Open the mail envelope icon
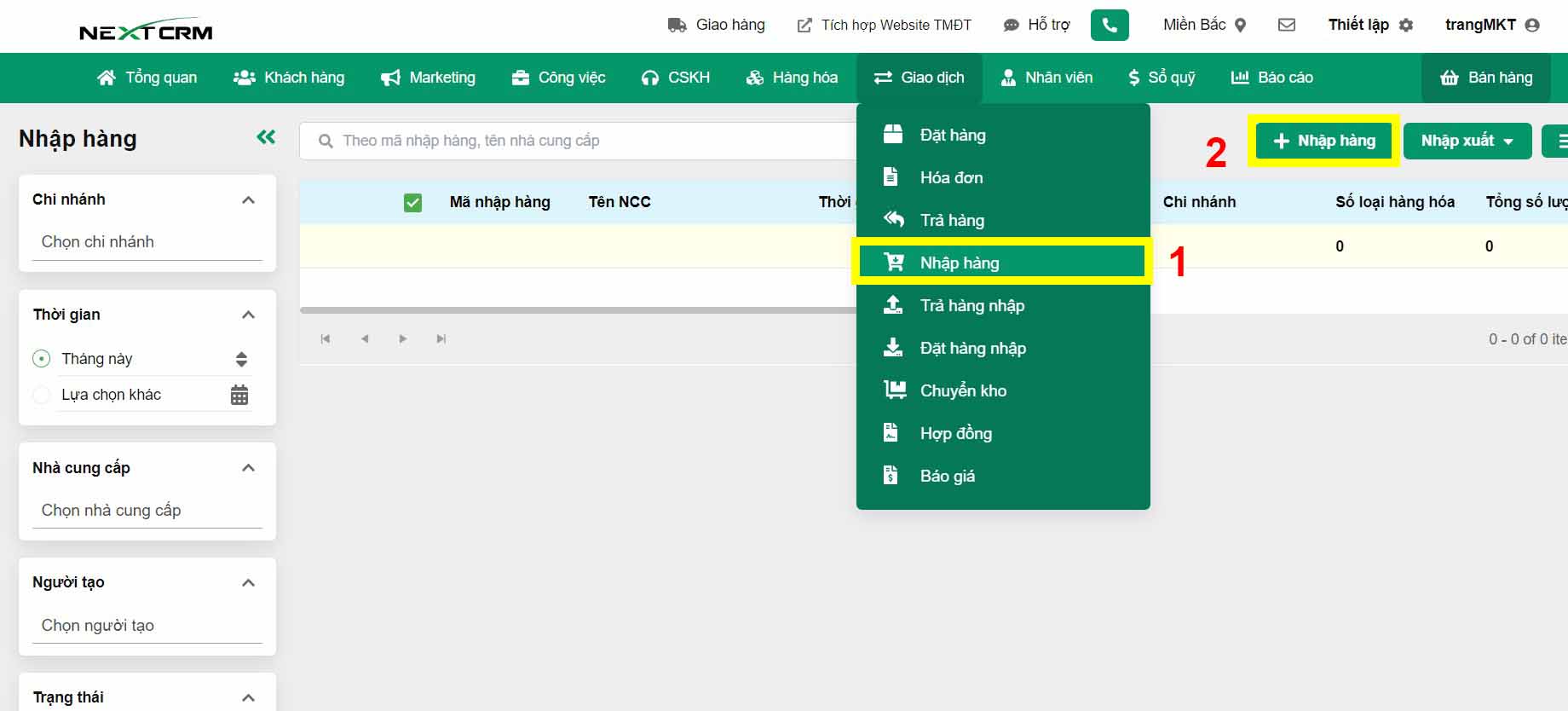This screenshot has height=711, width=1568. pyautogui.click(x=1287, y=26)
